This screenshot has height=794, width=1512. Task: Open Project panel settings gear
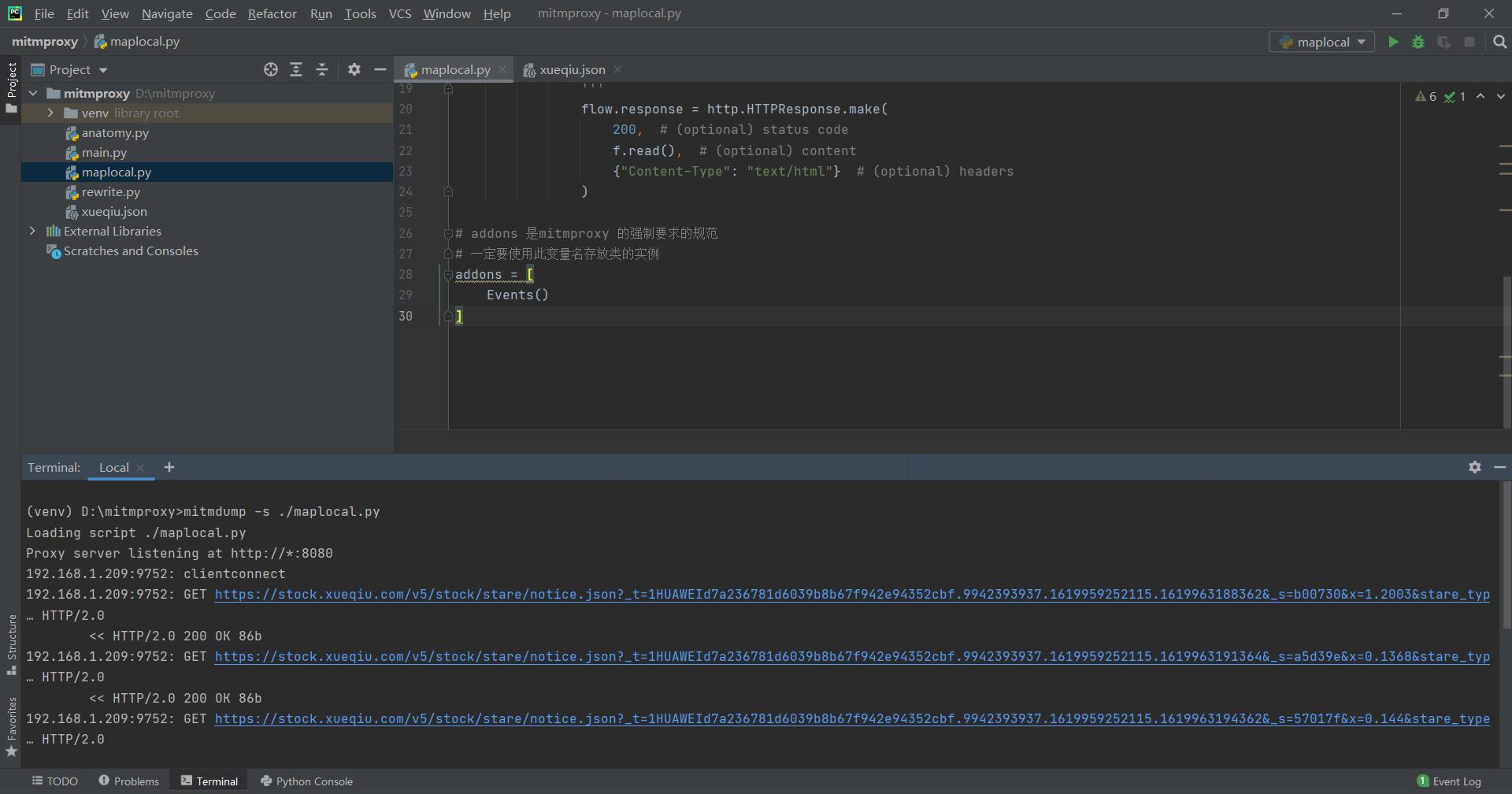(x=354, y=69)
